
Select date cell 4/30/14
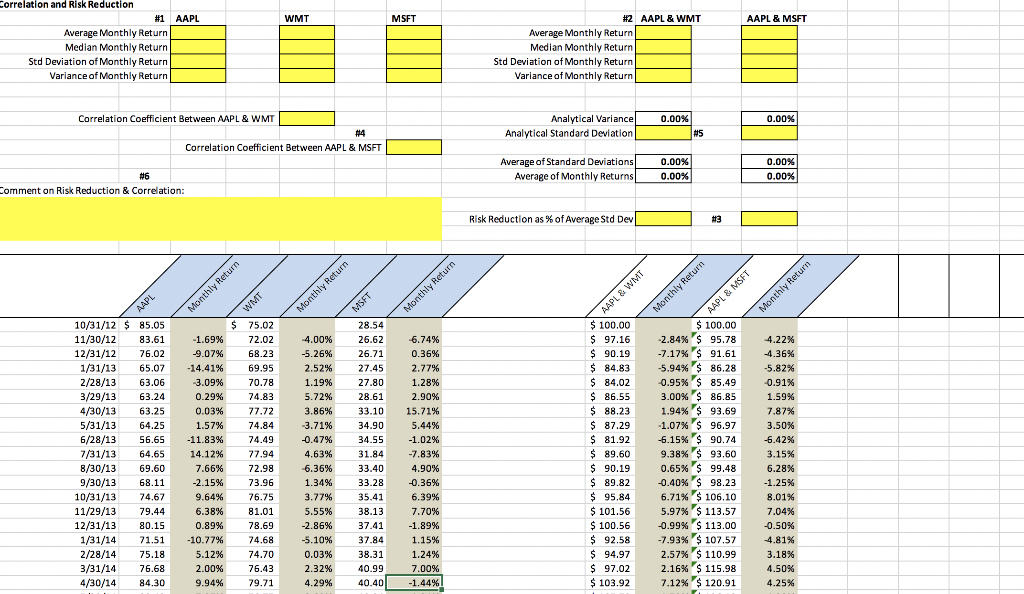98,583
